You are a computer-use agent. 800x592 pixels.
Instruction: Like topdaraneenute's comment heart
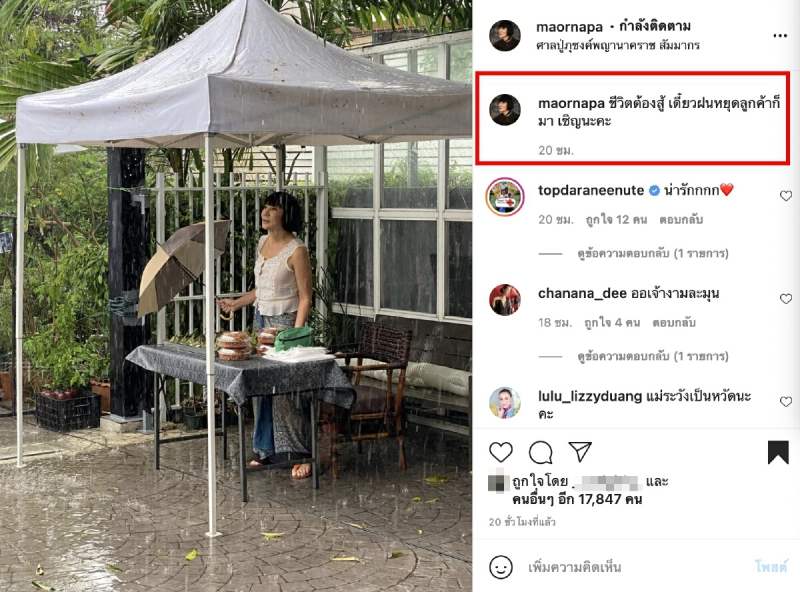(786, 195)
